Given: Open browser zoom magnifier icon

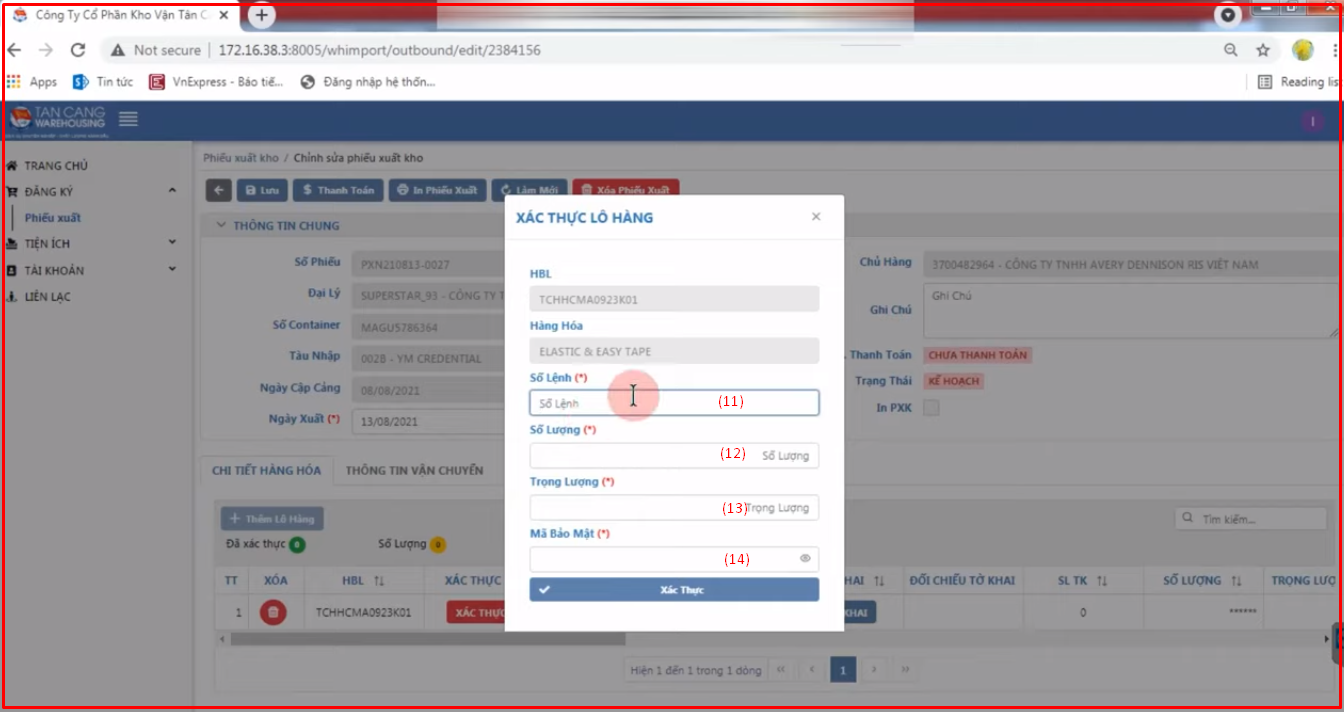Looking at the screenshot, I should click(x=1231, y=50).
